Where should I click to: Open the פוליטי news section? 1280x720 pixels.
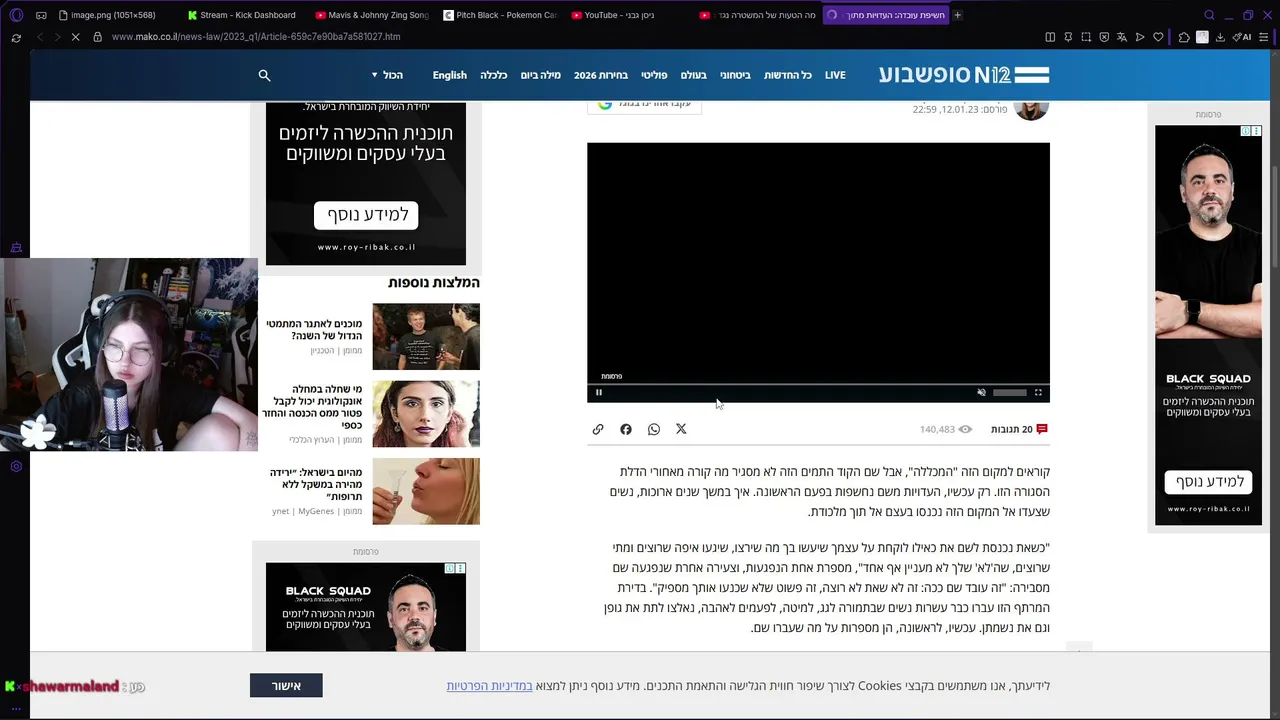[654, 75]
